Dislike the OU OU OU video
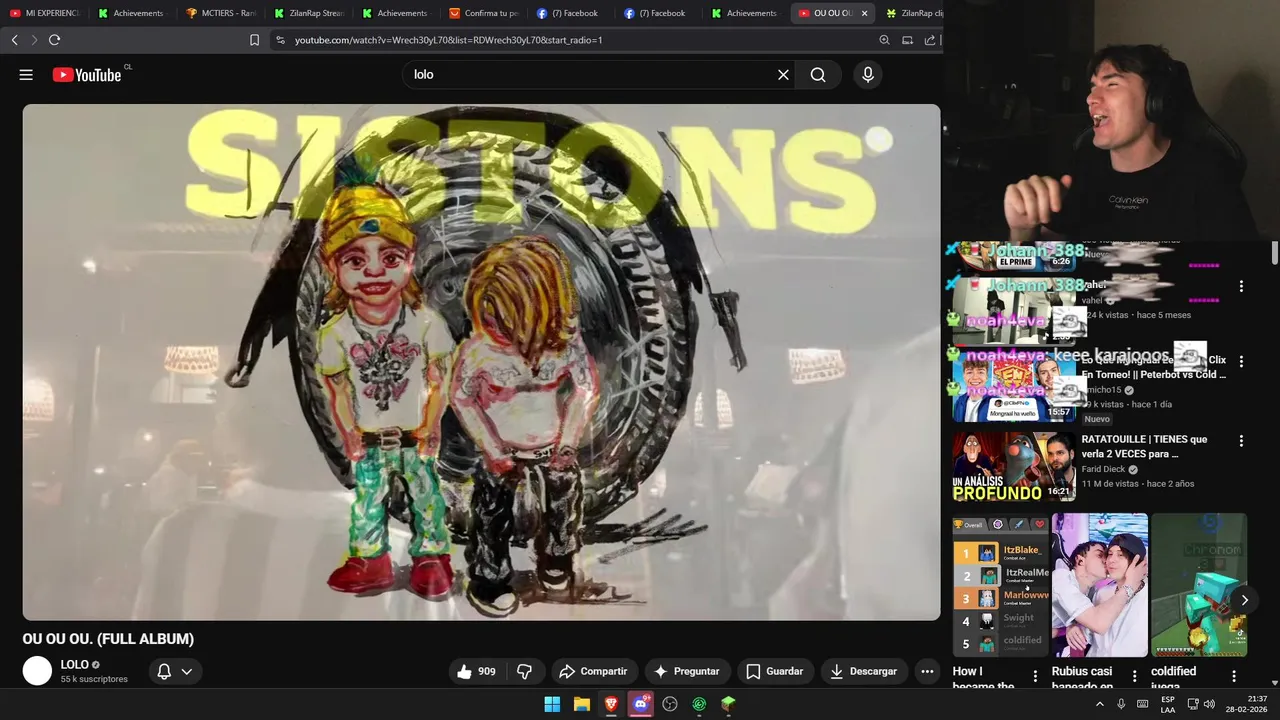The image size is (1280, 720). [524, 671]
